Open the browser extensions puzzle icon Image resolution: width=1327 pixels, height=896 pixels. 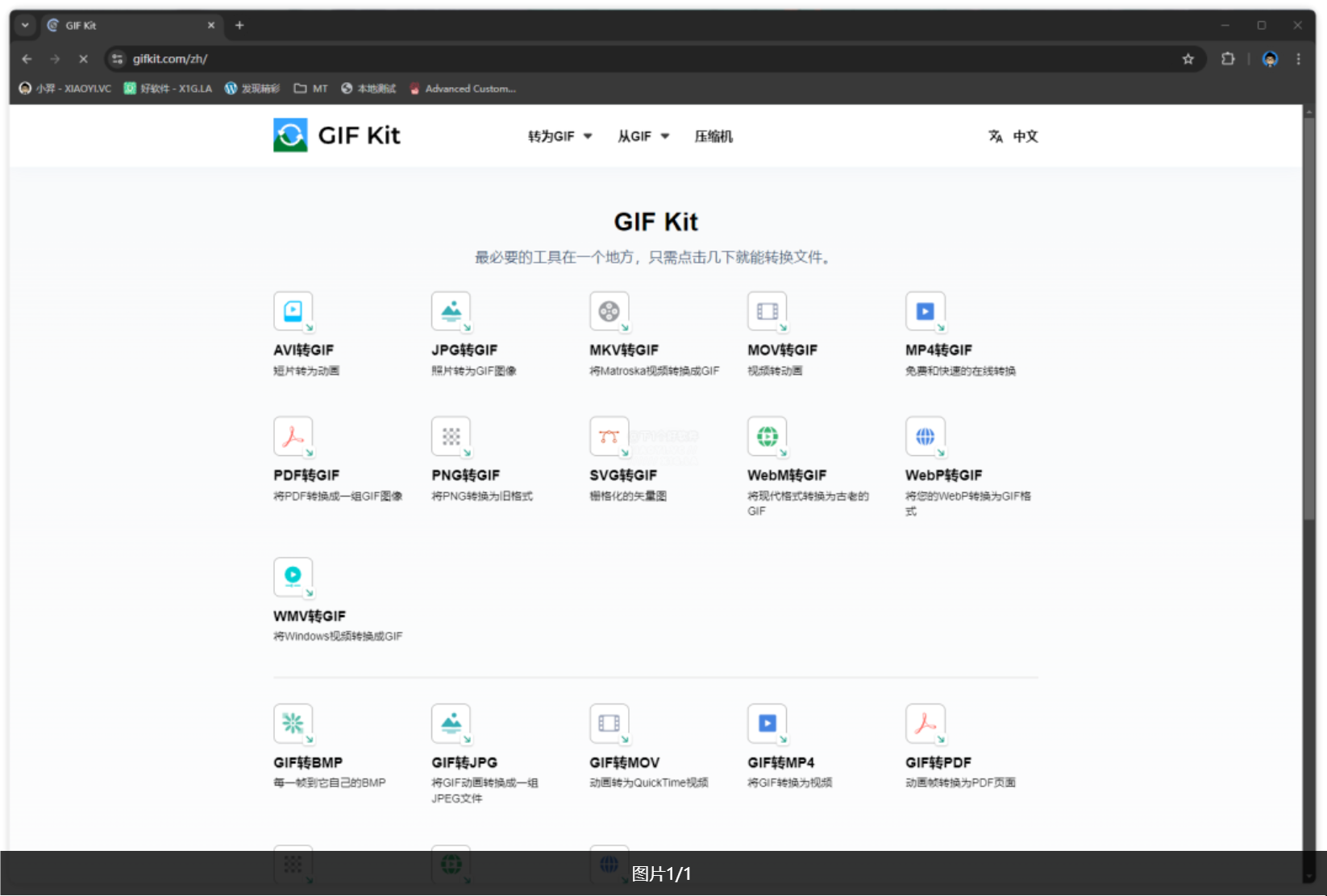point(1228,59)
